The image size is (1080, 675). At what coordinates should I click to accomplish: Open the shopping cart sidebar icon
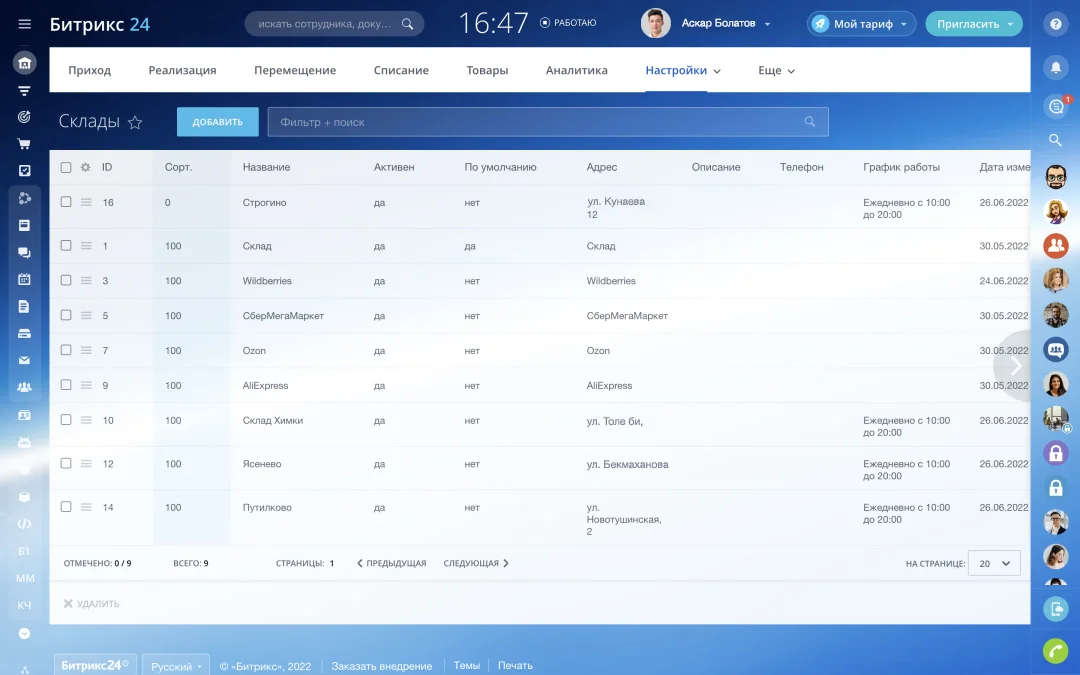[24, 144]
